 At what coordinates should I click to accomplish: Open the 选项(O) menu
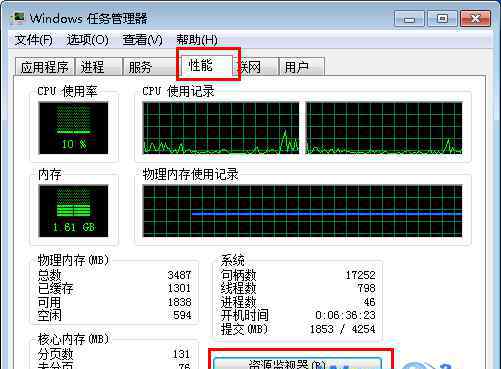coord(88,40)
